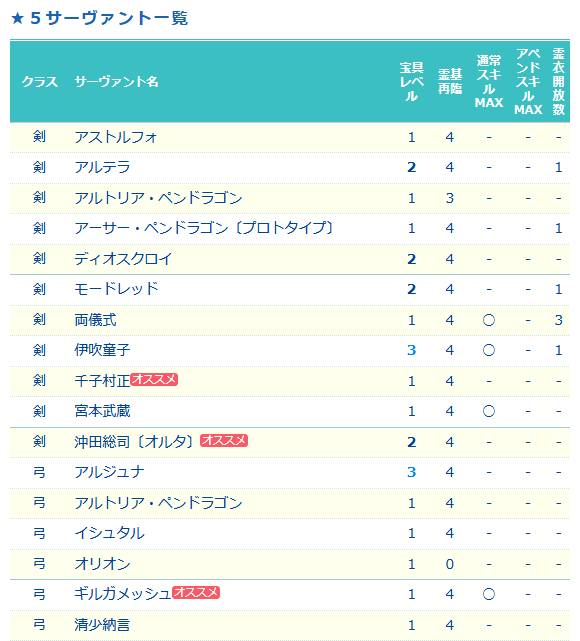Click the 通常スキルMAX column header
Screen dimensions: 580x641
tap(488, 81)
